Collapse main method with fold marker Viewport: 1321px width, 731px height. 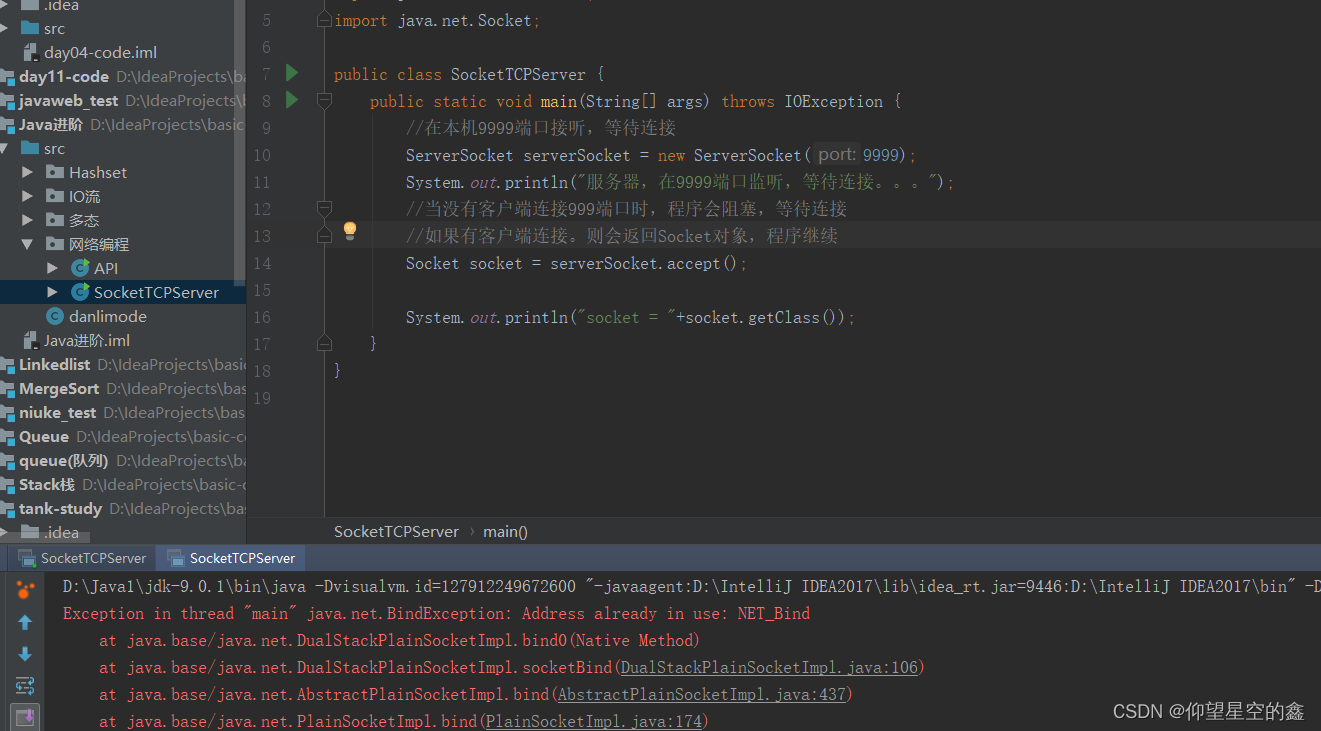pos(324,101)
